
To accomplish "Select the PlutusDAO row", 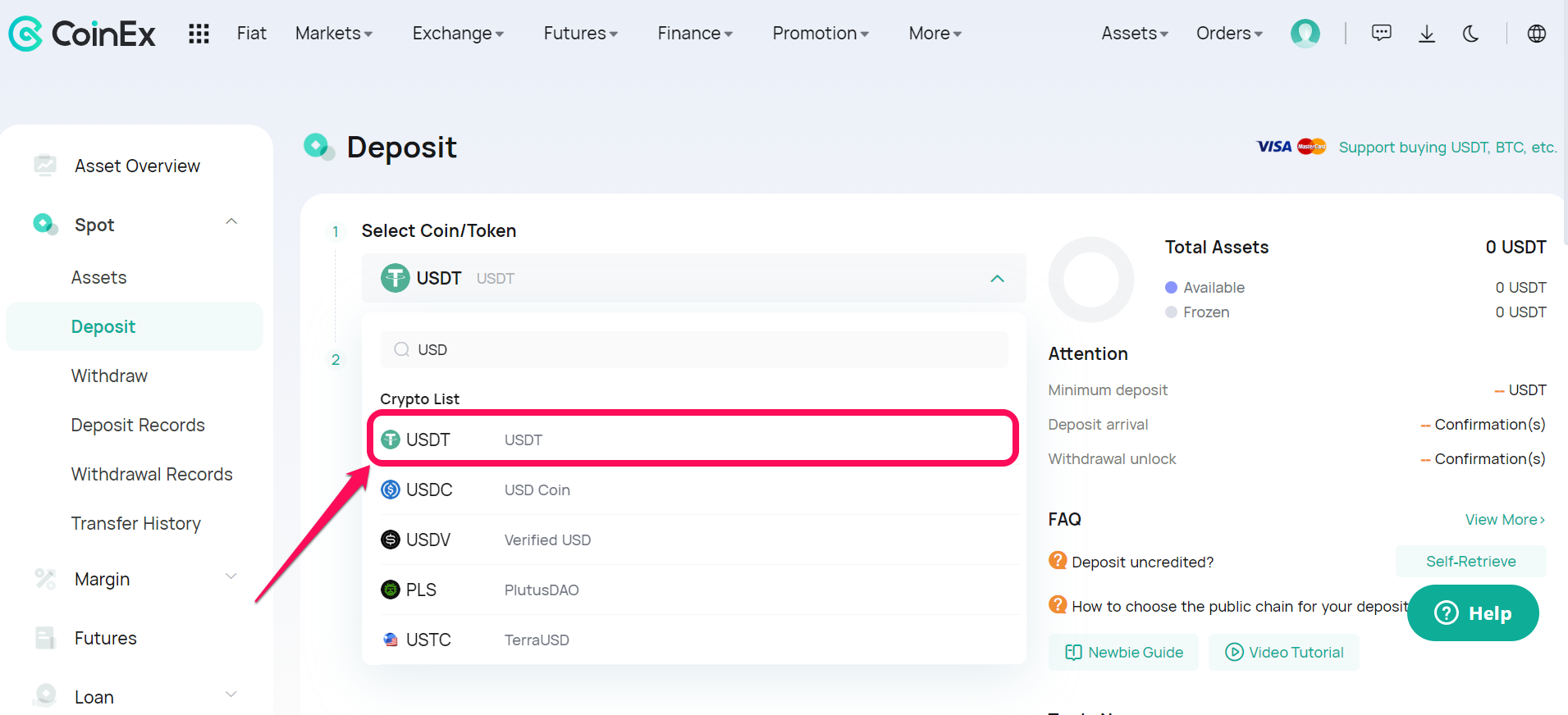I will (694, 590).
